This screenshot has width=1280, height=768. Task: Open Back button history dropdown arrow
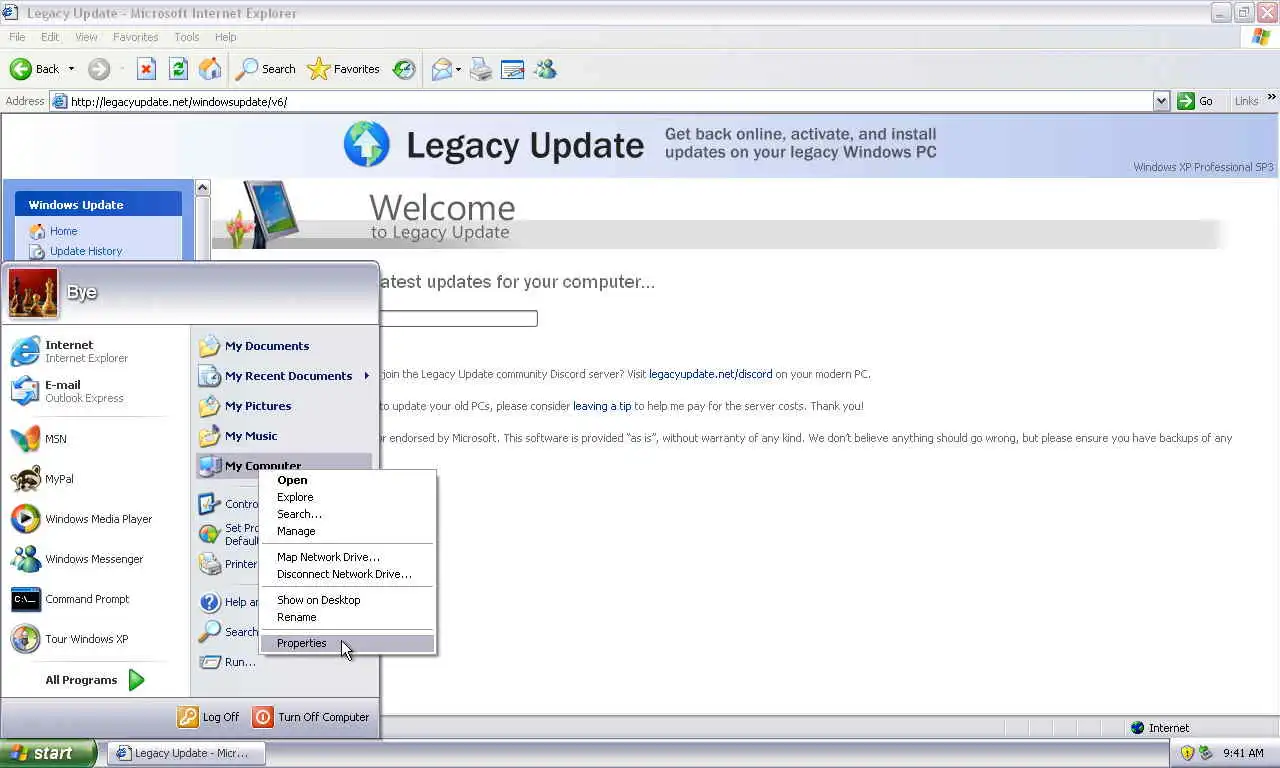(71, 69)
